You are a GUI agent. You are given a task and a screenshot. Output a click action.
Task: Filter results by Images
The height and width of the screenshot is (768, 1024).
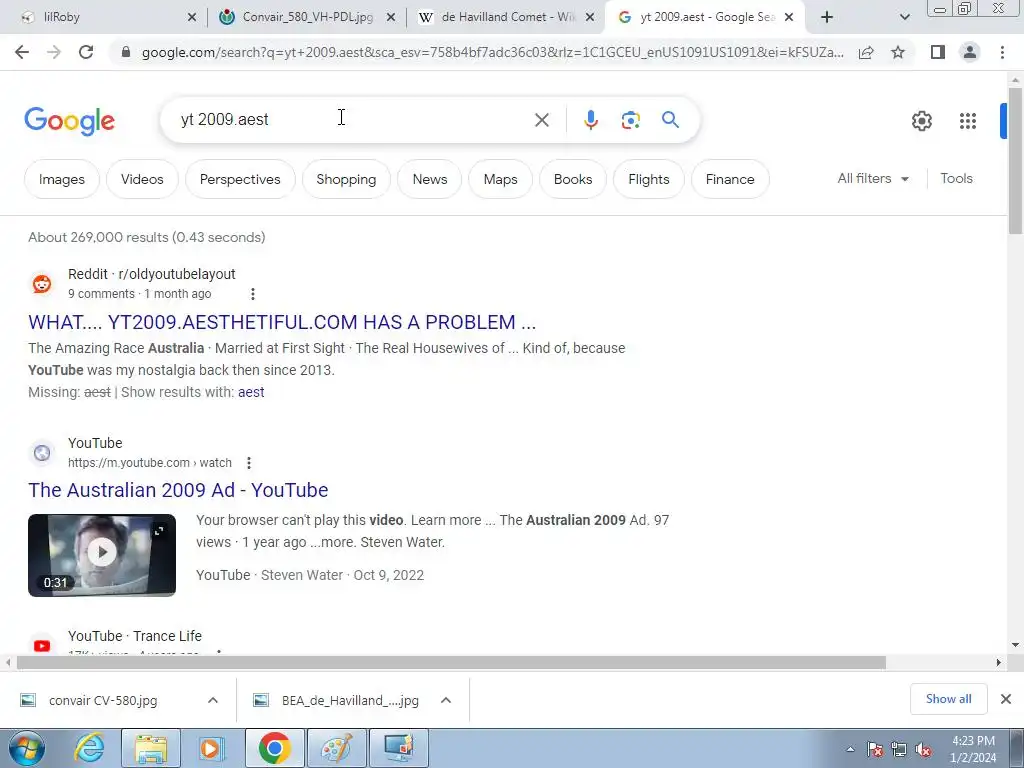click(62, 179)
